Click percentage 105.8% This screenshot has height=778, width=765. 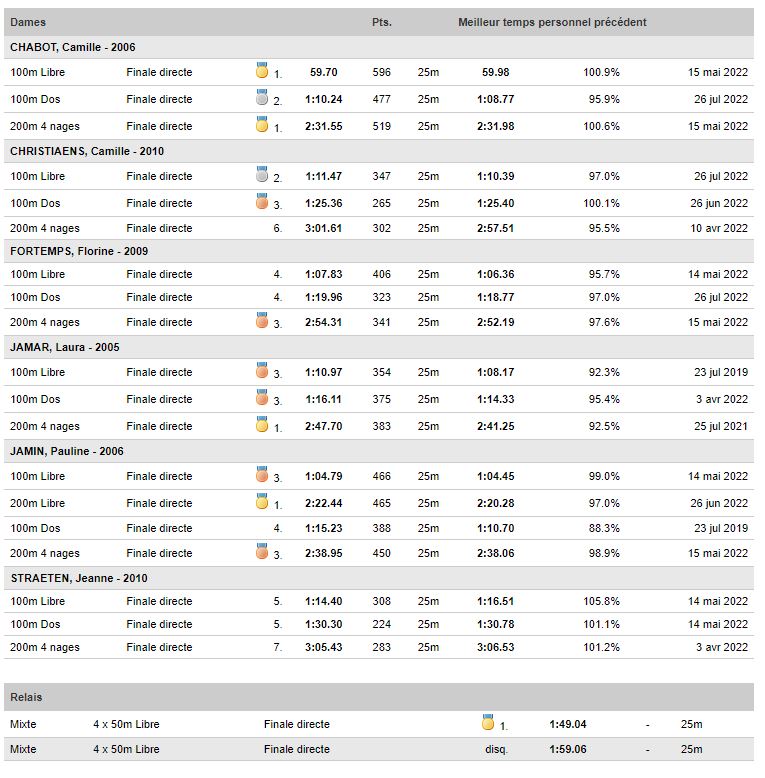click(x=601, y=601)
